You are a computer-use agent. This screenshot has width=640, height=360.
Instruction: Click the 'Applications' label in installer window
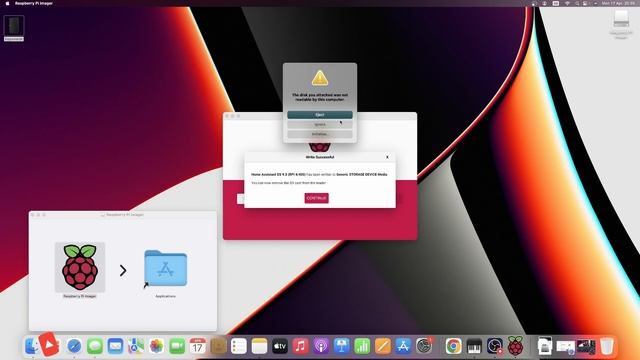tap(165, 296)
